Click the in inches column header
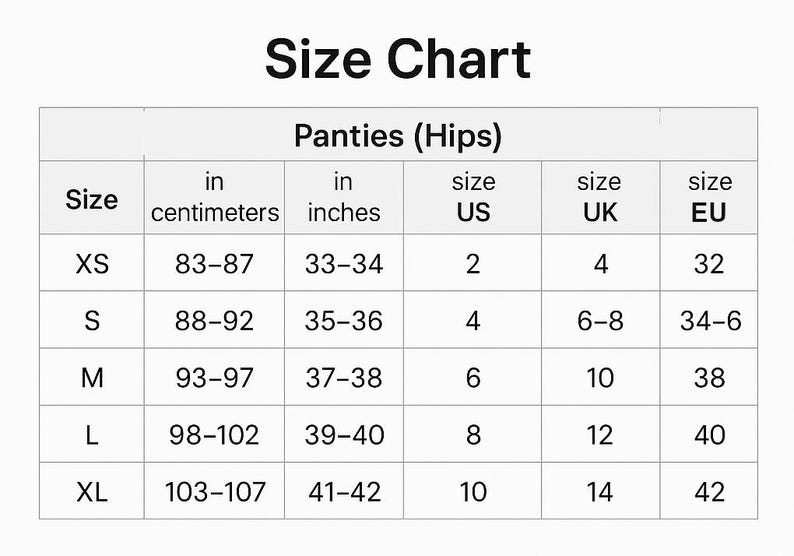This screenshot has height=556, width=794. [344, 197]
